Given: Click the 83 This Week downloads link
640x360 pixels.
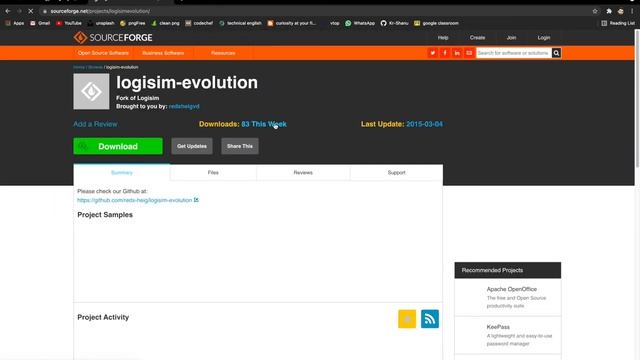Looking at the screenshot, I should [x=264, y=124].
